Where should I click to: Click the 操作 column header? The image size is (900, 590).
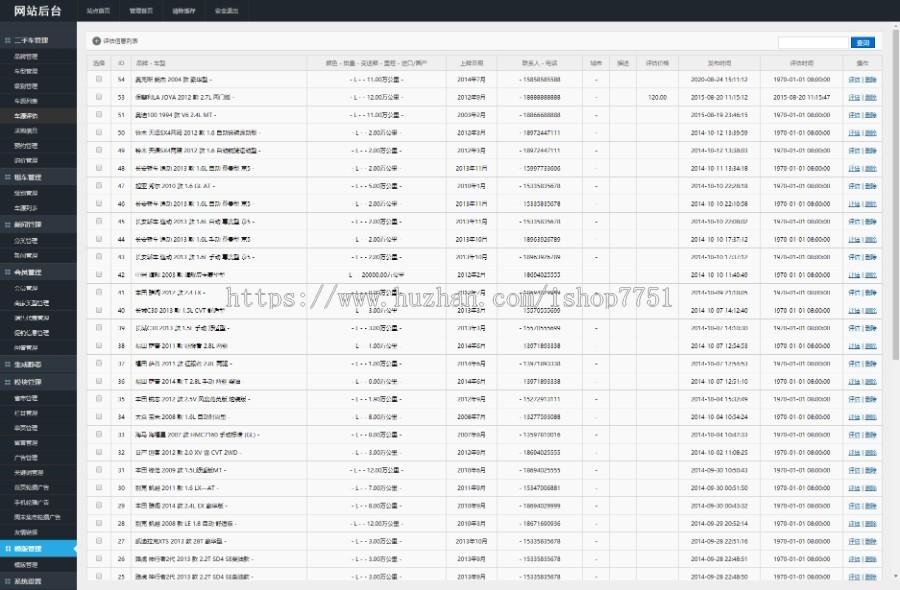pos(862,63)
